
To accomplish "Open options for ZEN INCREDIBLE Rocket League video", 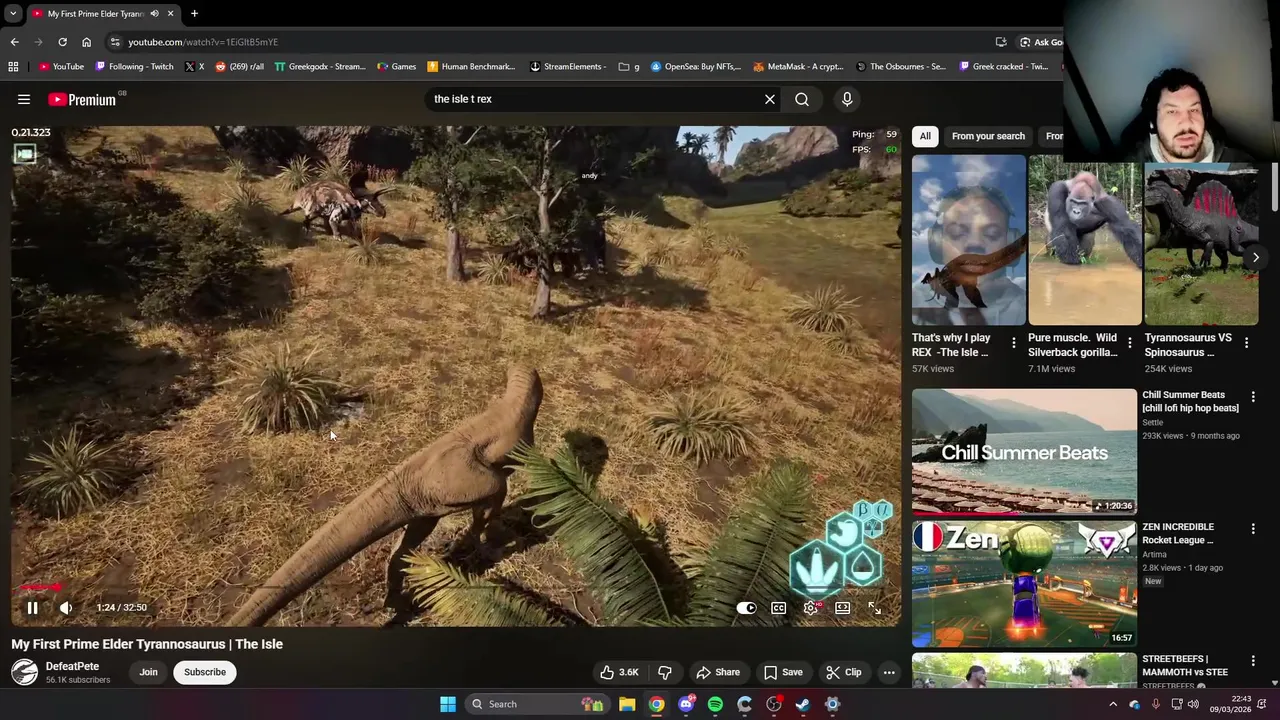I will [x=1253, y=529].
